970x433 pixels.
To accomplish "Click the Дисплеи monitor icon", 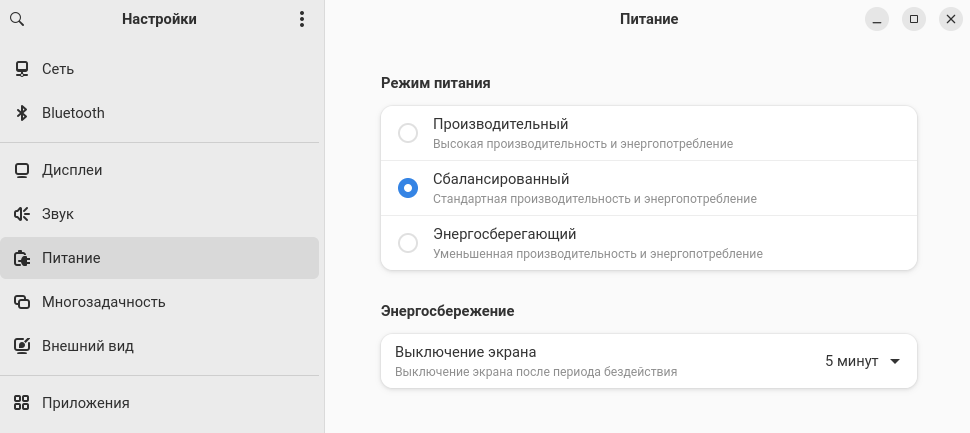I will [22, 170].
